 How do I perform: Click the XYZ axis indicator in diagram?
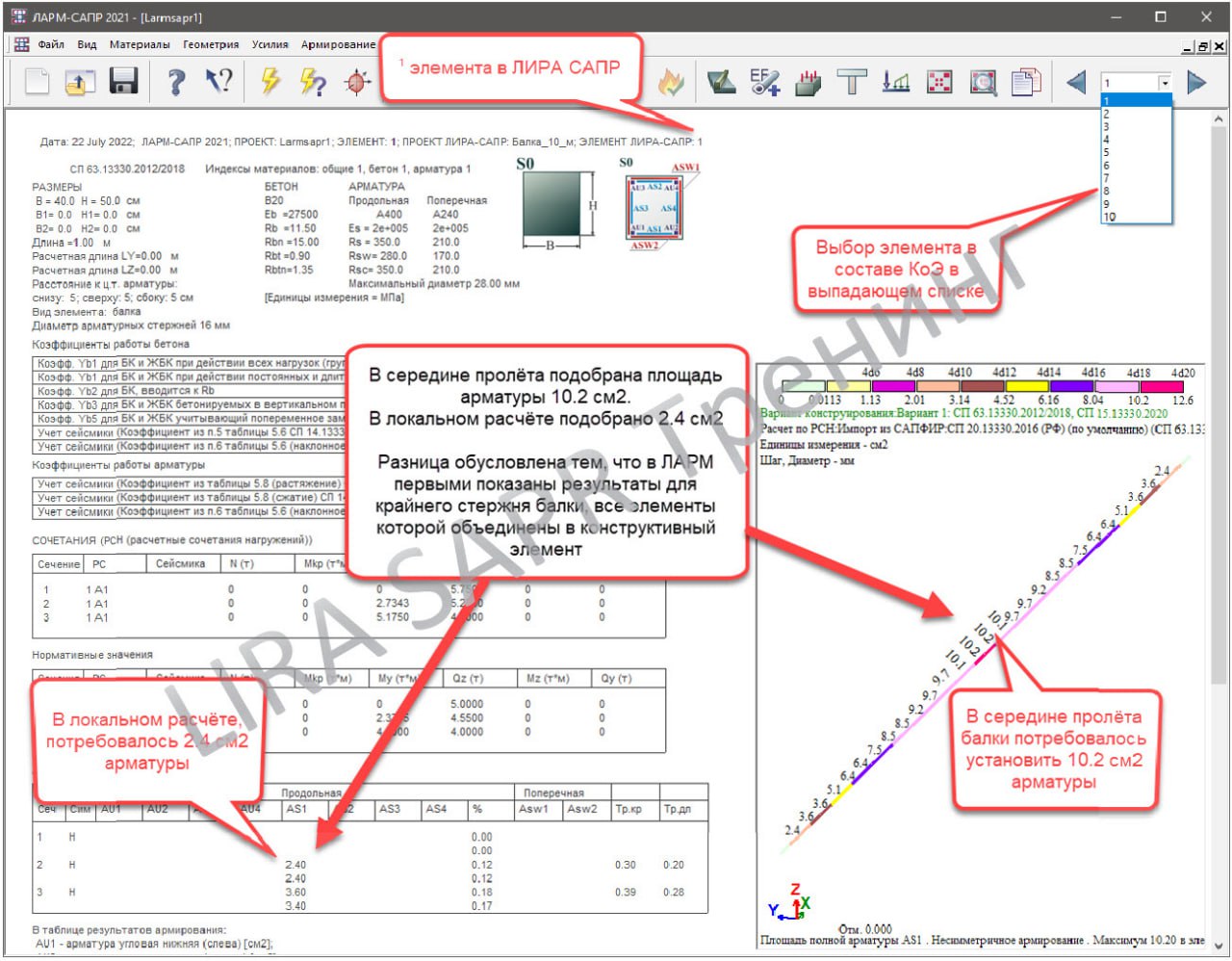790,902
